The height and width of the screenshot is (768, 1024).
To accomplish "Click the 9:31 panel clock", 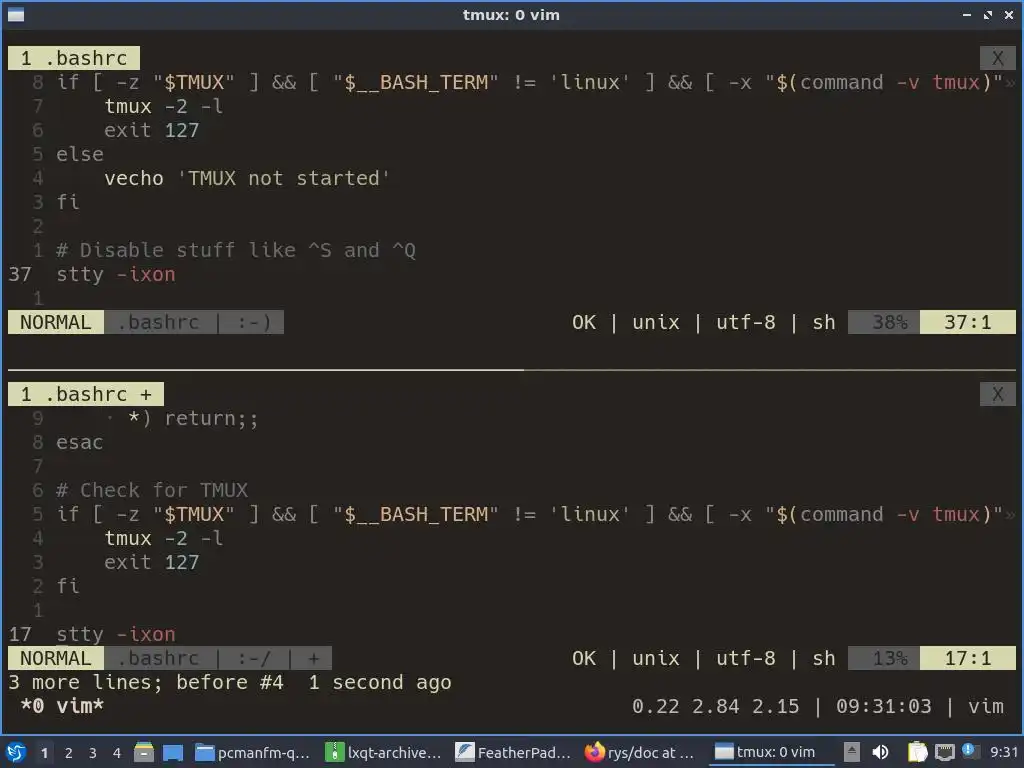I will (x=1003, y=752).
